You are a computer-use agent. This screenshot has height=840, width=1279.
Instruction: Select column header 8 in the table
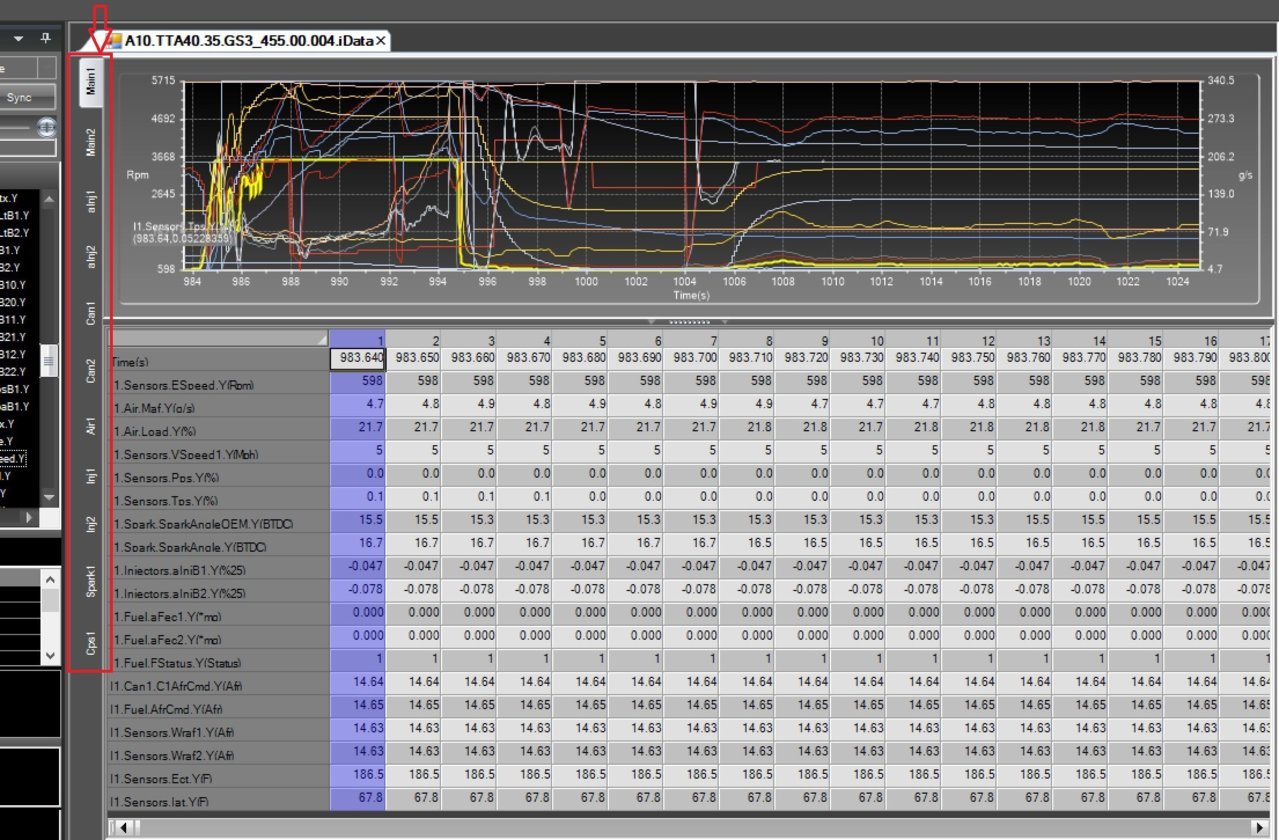749,340
